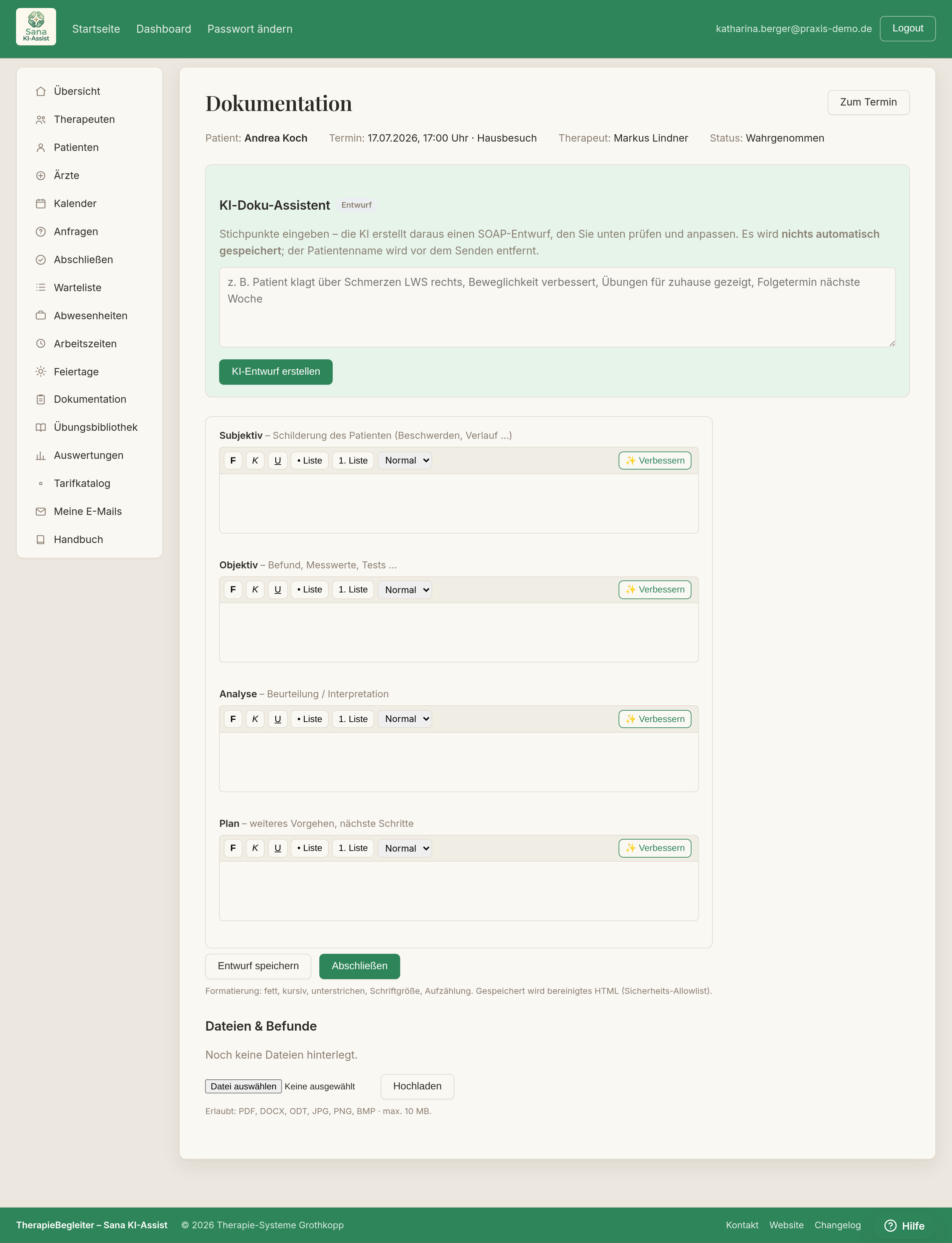
Task: Click the Warteliste list icon
Action: pyautogui.click(x=41, y=288)
